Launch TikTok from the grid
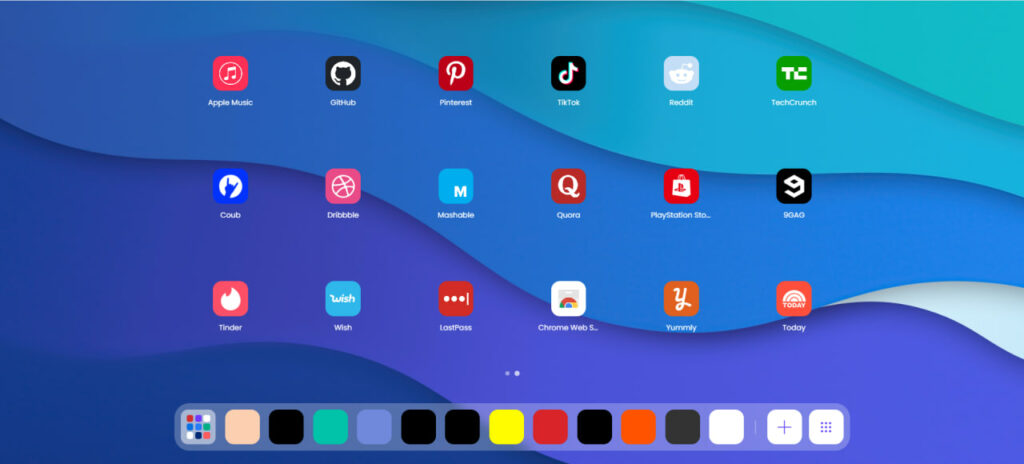Viewport: 1024px width, 464px height. (x=568, y=73)
